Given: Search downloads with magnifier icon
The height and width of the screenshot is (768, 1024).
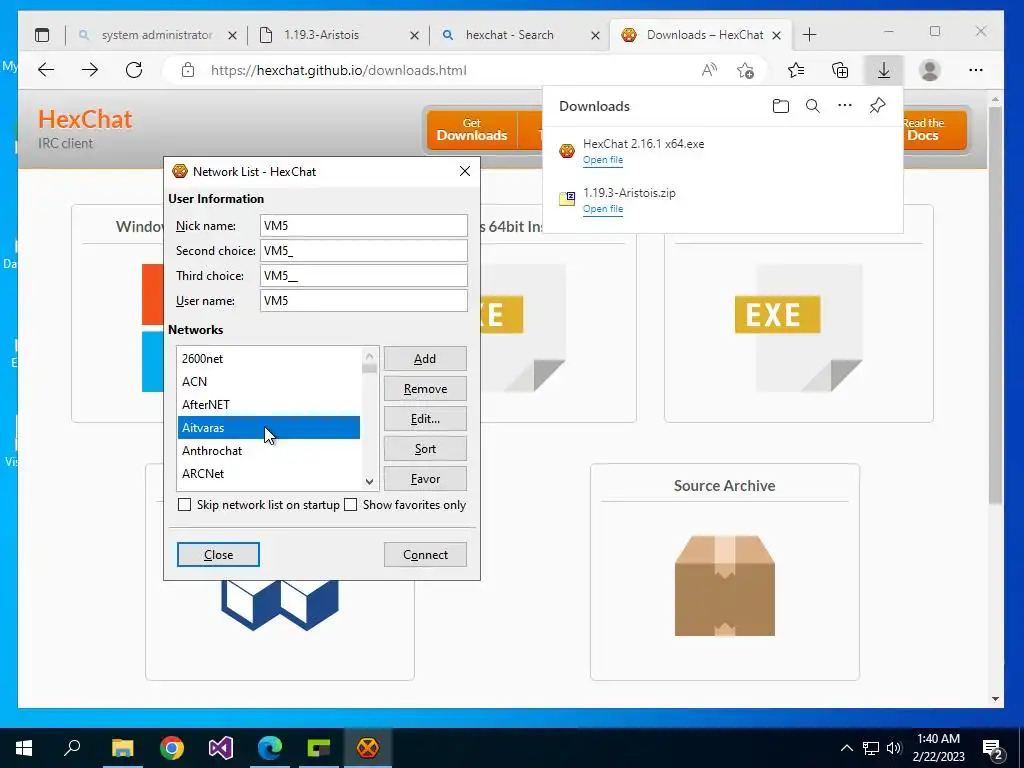Looking at the screenshot, I should (812, 106).
